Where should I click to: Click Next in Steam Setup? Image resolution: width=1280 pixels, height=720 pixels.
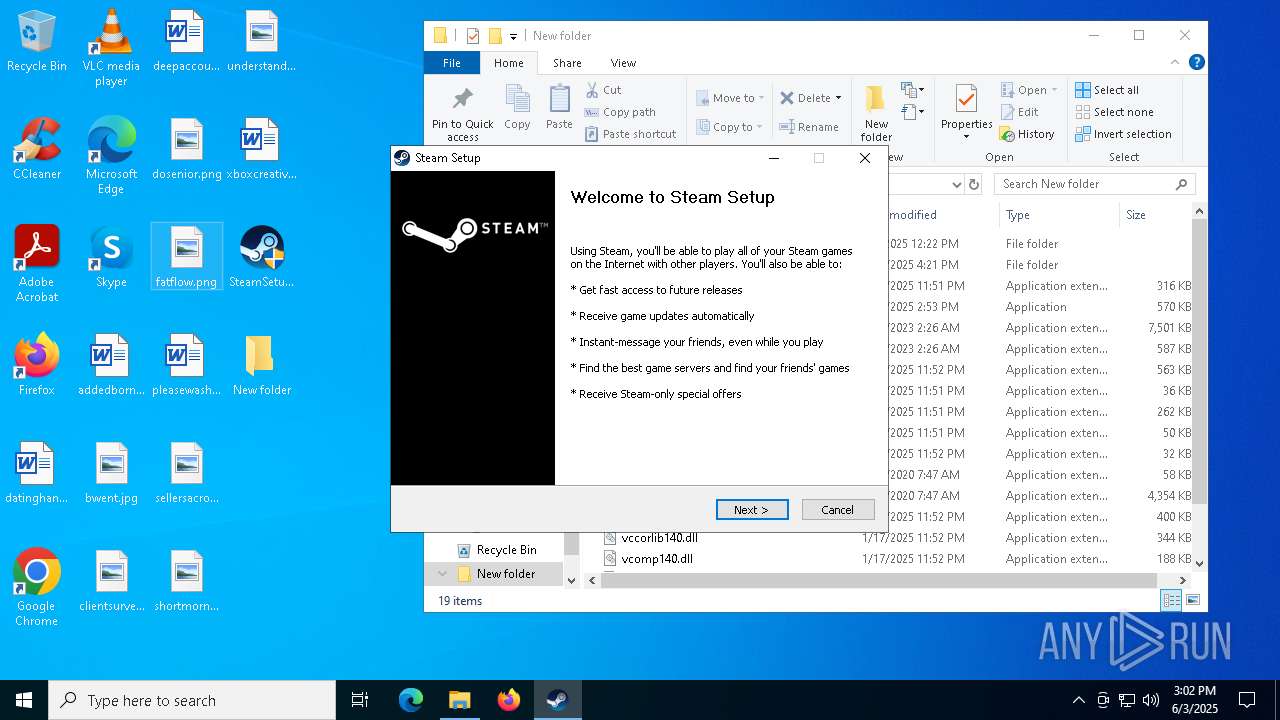[752, 510]
